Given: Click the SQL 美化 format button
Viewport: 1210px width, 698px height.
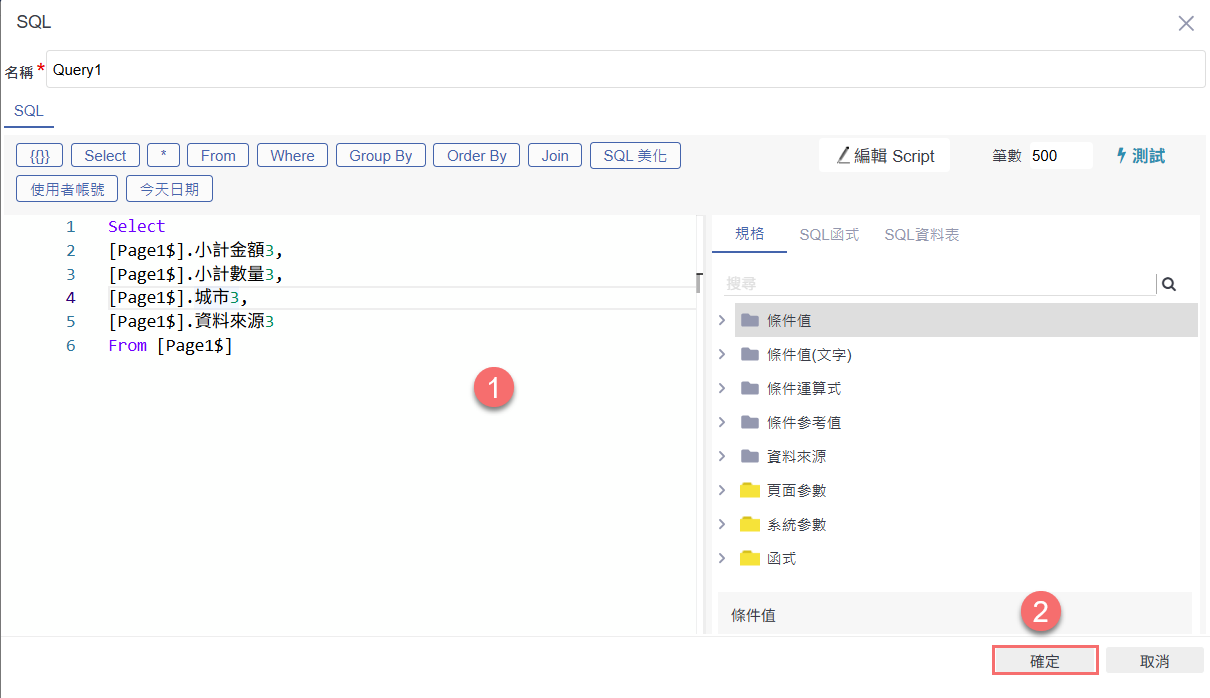Looking at the screenshot, I should pos(635,155).
